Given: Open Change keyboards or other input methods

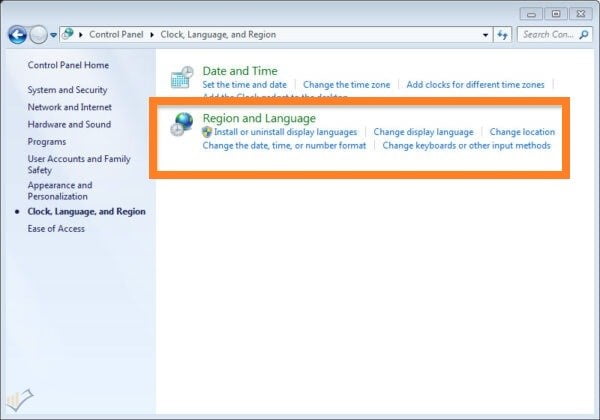Looking at the screenshot, I should click(466, 145).
